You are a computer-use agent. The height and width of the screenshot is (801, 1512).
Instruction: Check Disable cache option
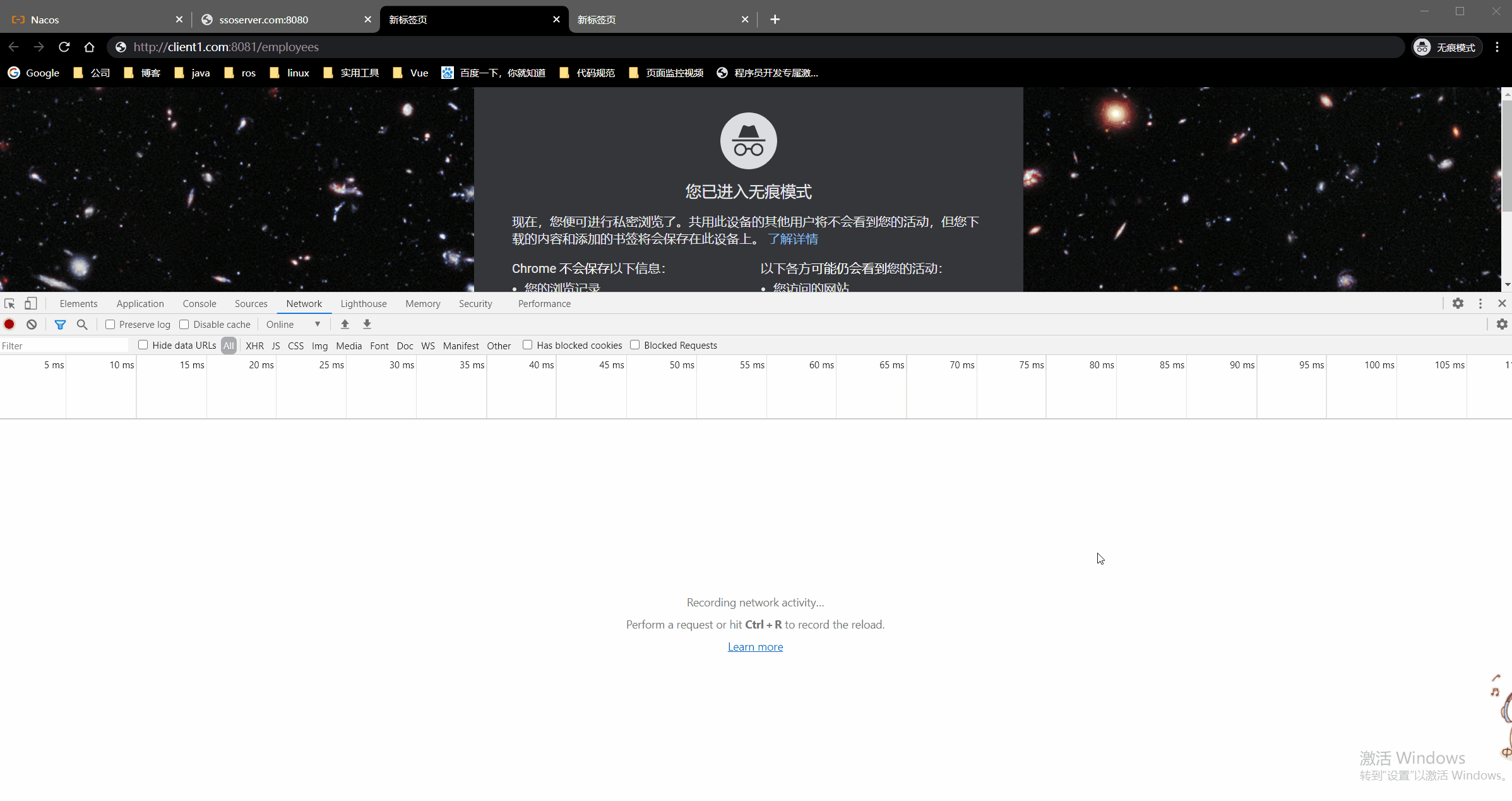[184, 324]
